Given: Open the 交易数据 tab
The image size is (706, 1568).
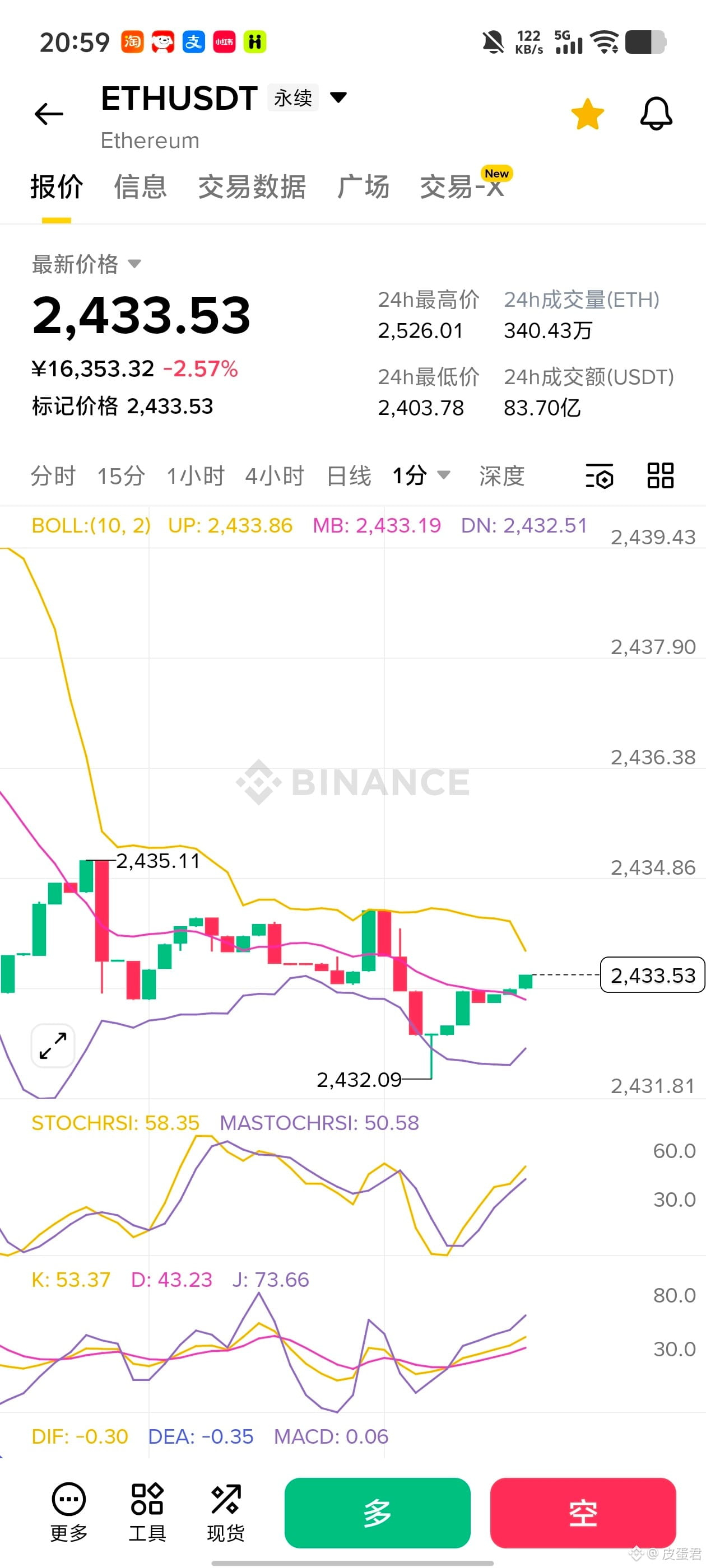Looking at the screenshot, I should pos(252,187).
